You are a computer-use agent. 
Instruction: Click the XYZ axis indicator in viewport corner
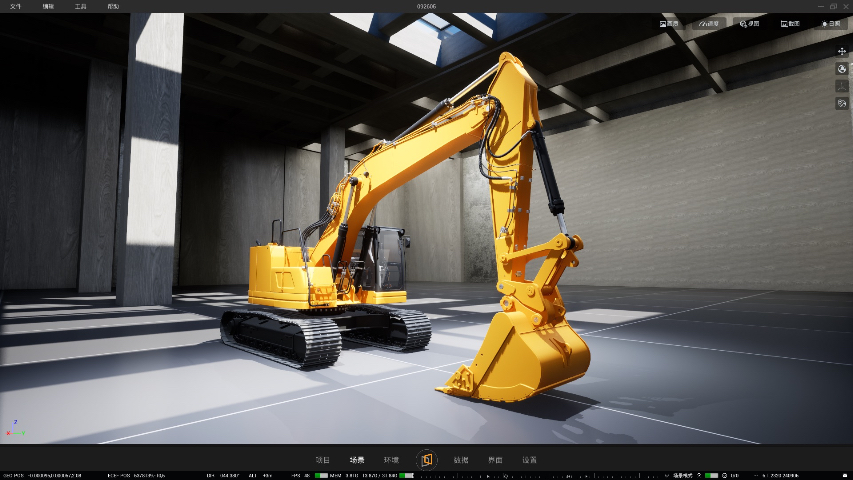click(x=15, y=429)
